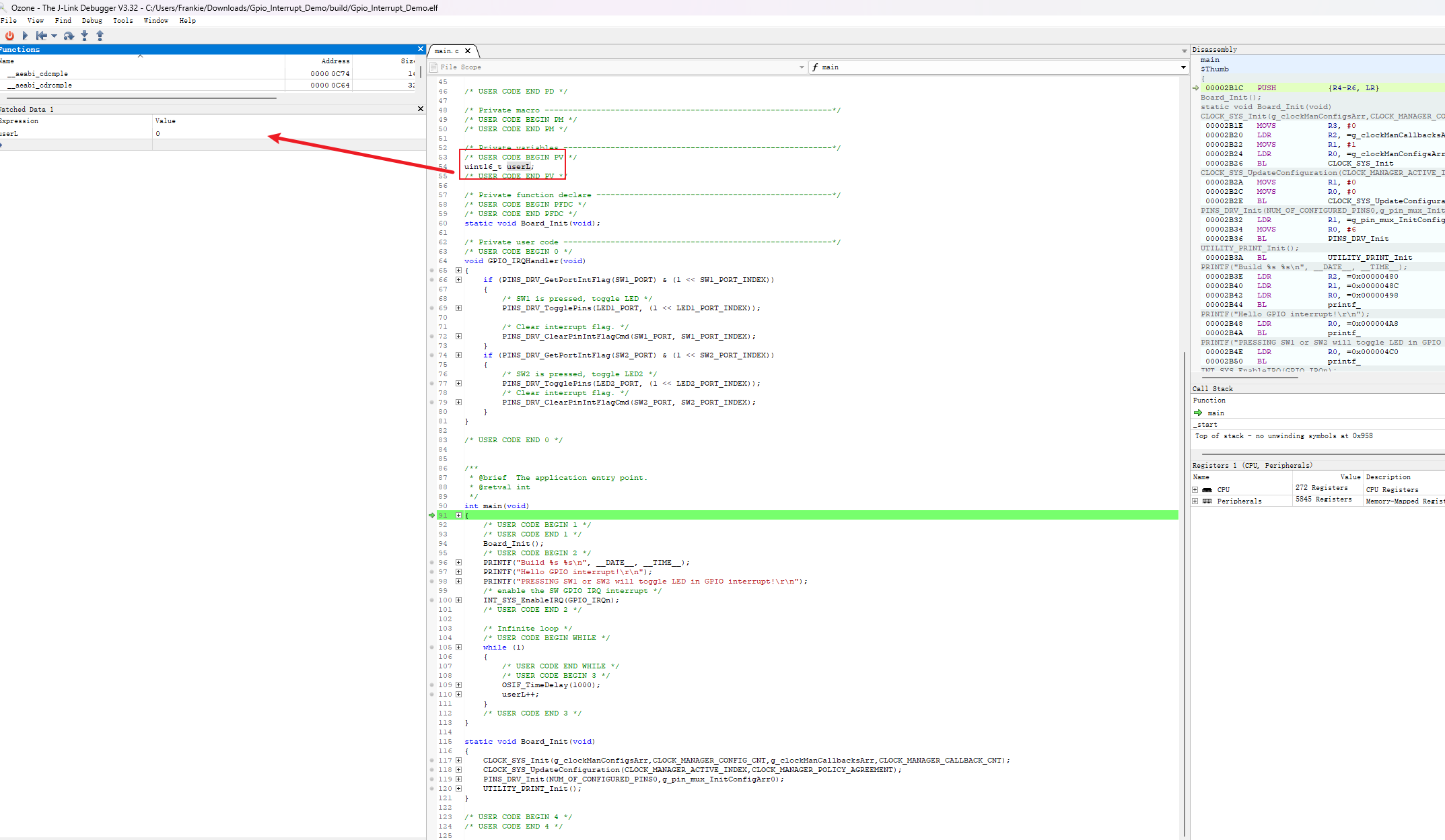Expand the CPU registers tree node

(x=1195, y=490)
